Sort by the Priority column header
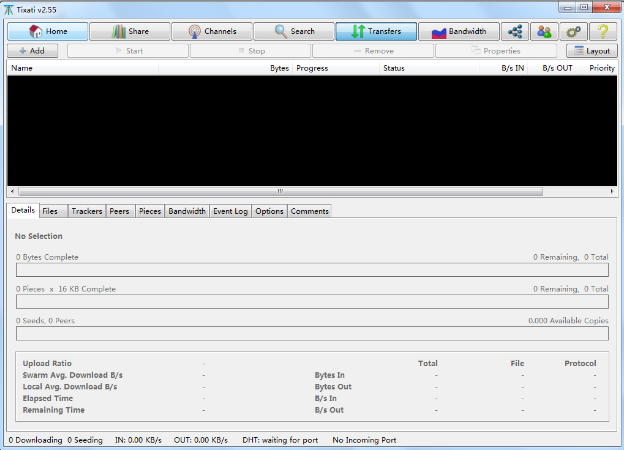Screen dimensions: 624x450 (x=601, y=68)
